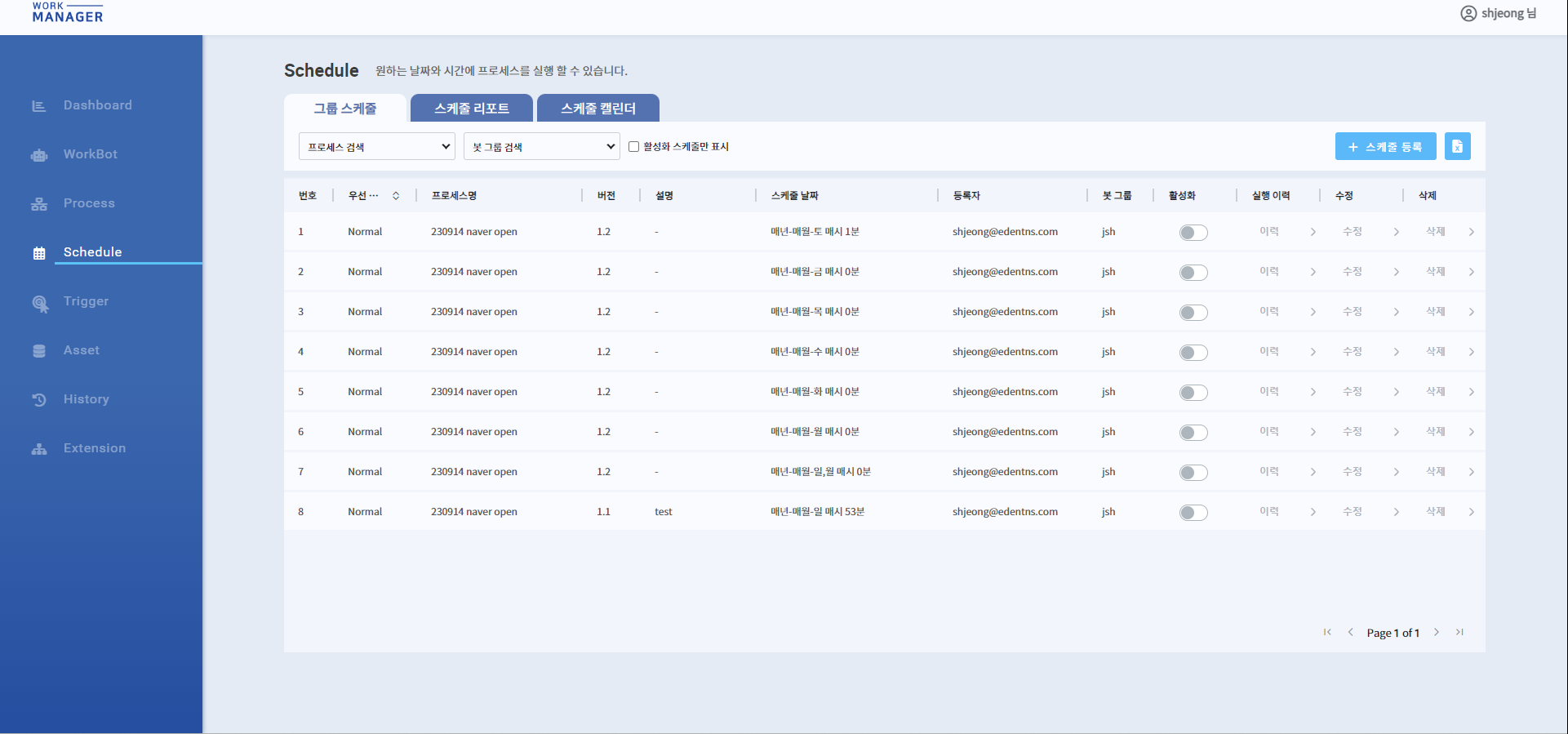Click process name in row 8
The height and width of the screenshot is (734, 1568).
[474, 512]
